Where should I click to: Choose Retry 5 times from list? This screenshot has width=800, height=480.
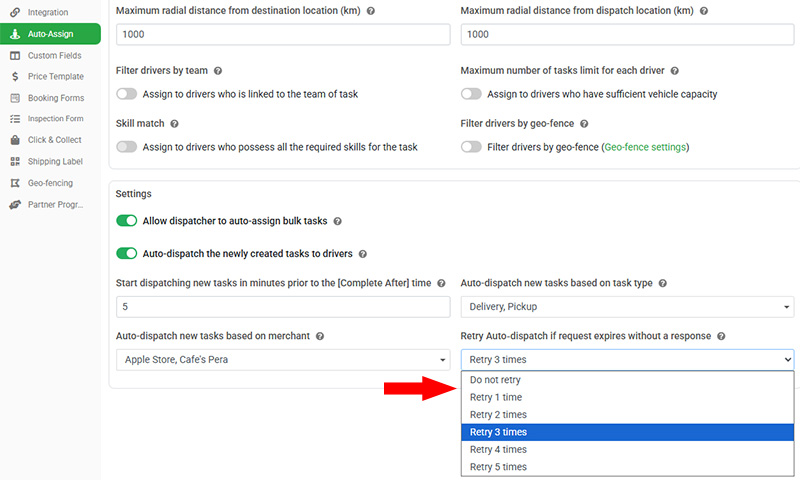498,467
